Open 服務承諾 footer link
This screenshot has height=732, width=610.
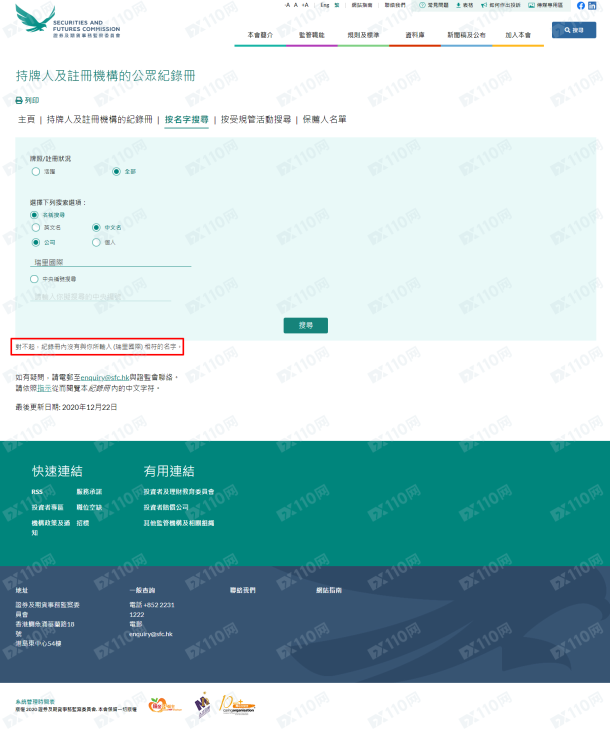click(x=89, y=492)
